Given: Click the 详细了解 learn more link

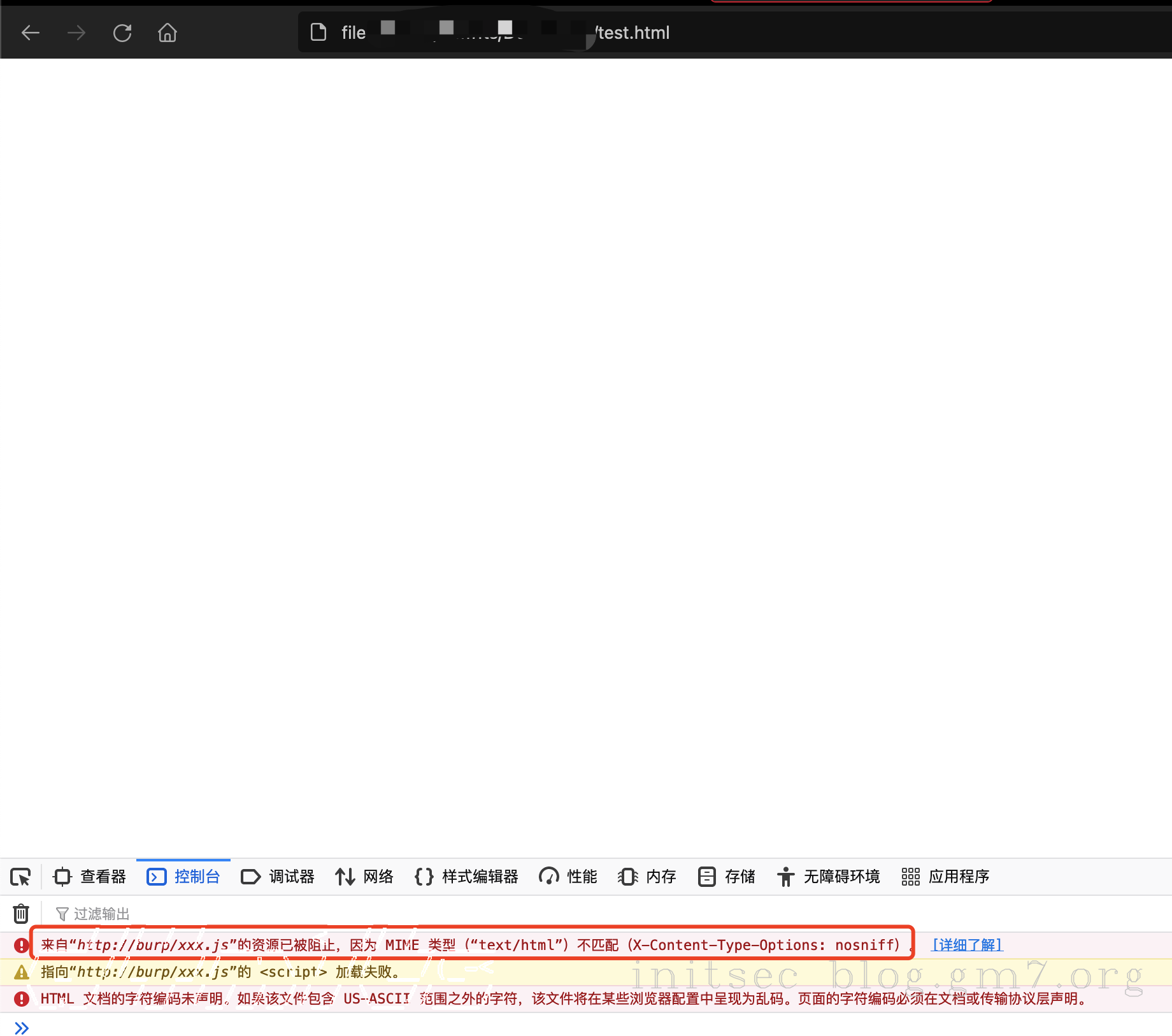Looking at the screenshot, I should 967,945.
